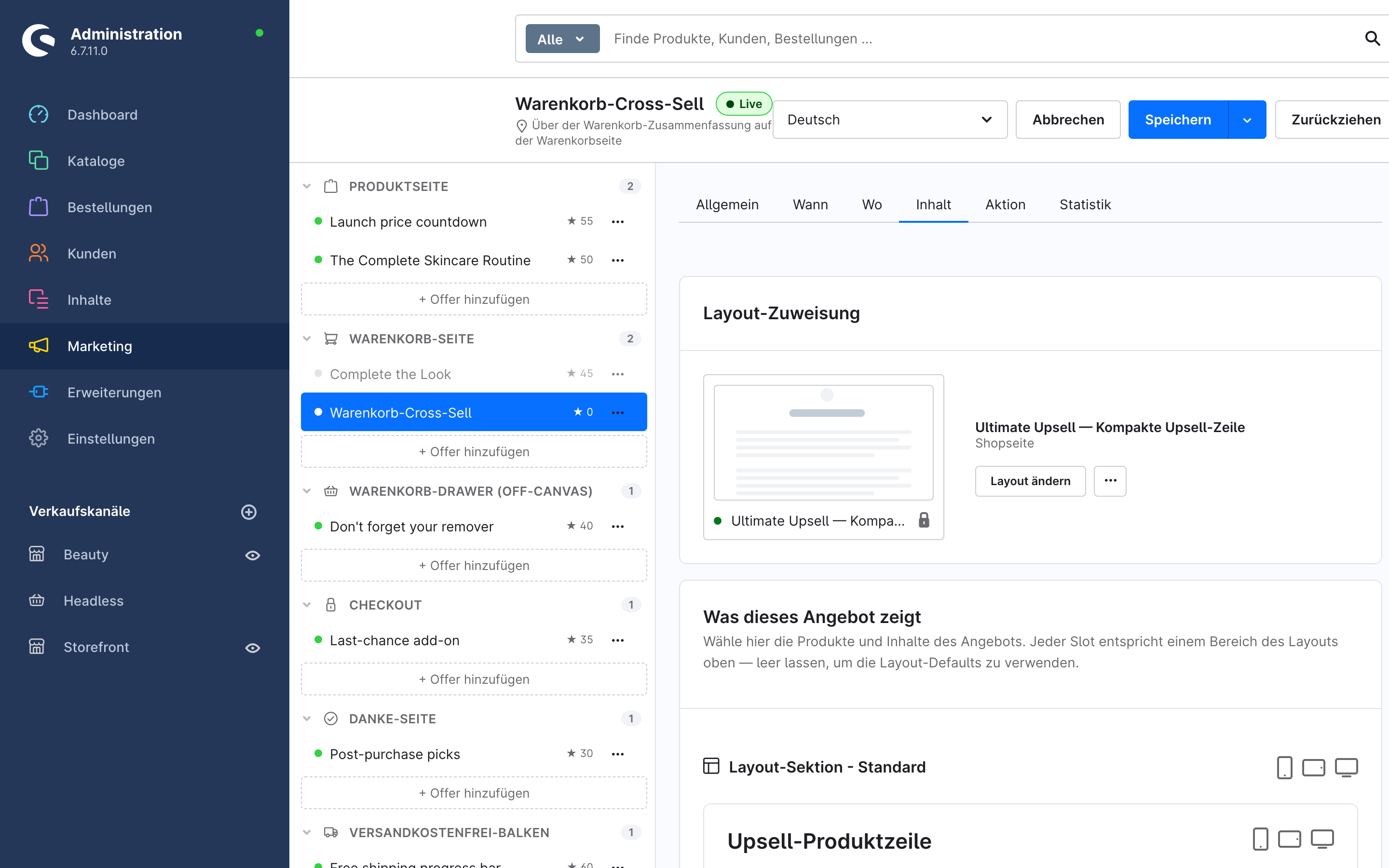Select the Launch price countdown offer
This screenshot has height=868, width=1389.
408,222
